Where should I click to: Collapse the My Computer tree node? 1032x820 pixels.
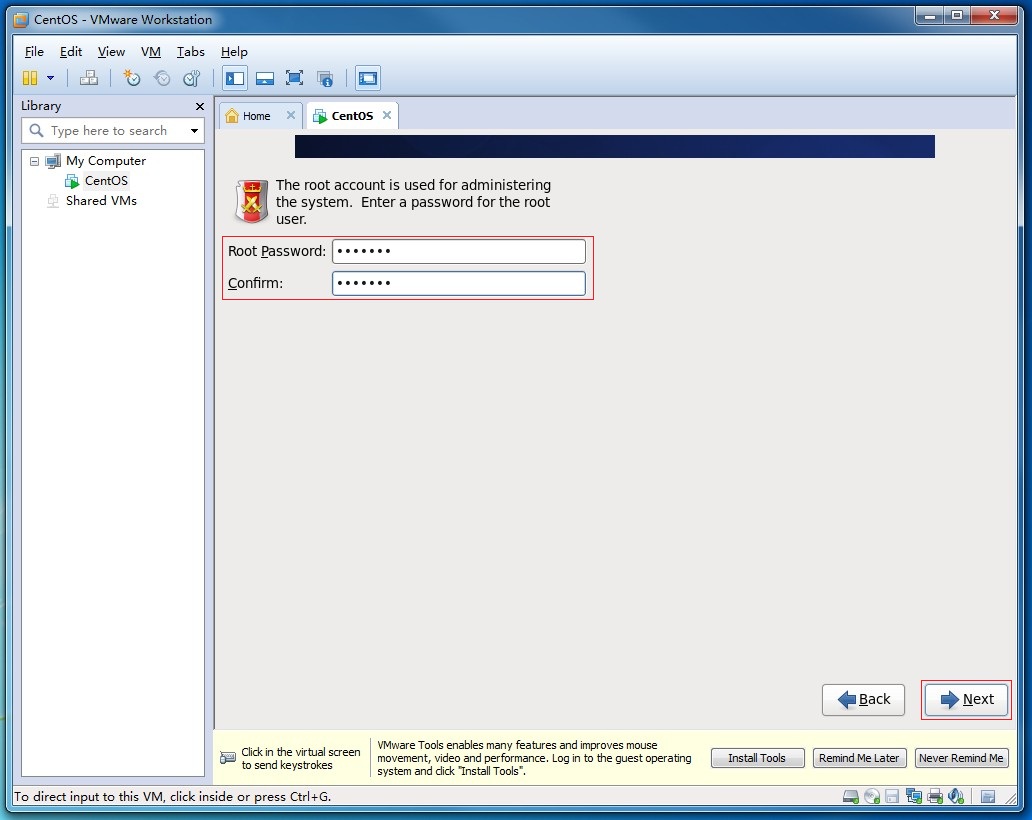click(x=35, y=161)
